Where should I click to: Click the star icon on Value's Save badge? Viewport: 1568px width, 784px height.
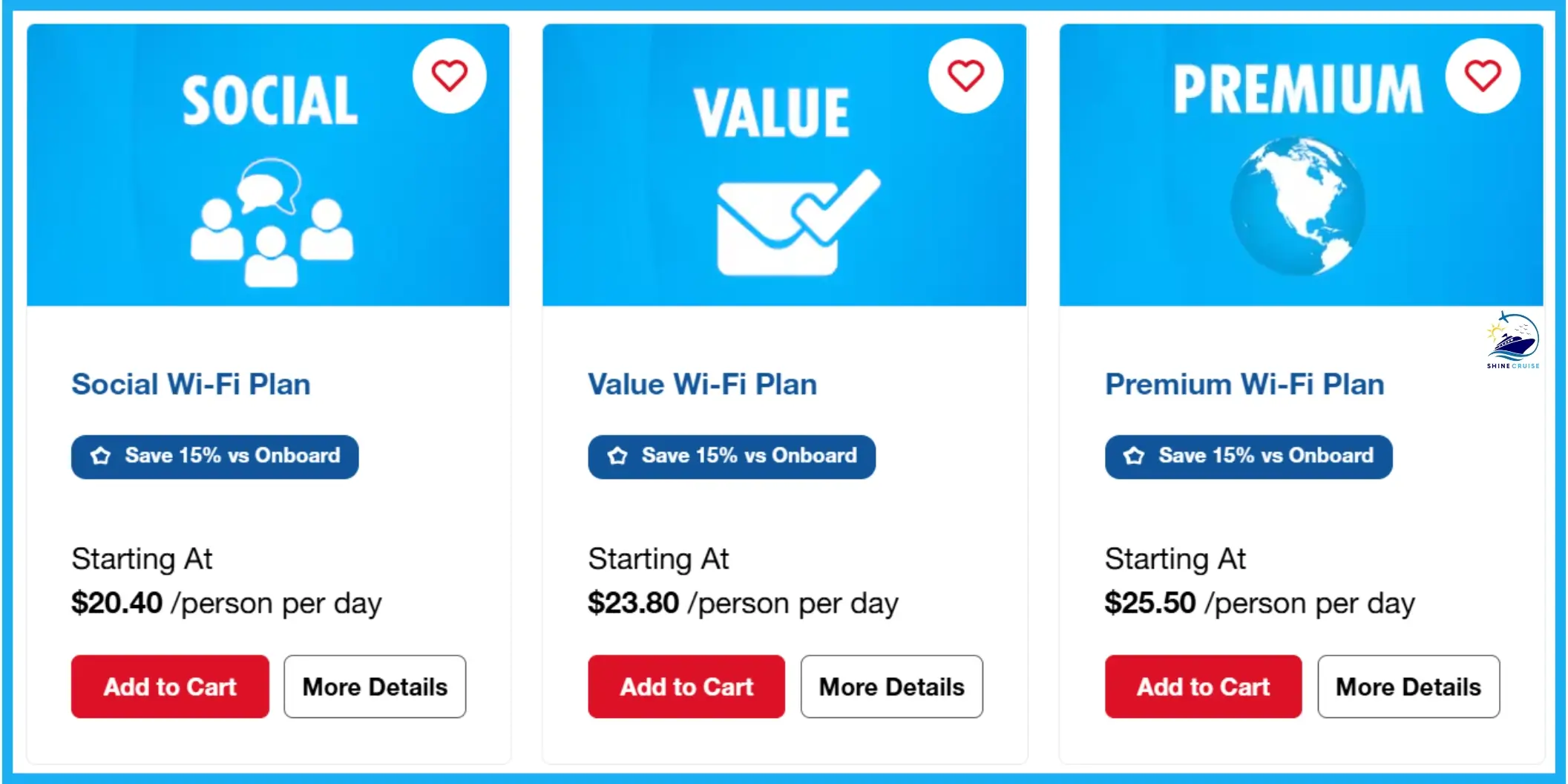point(618,457)
